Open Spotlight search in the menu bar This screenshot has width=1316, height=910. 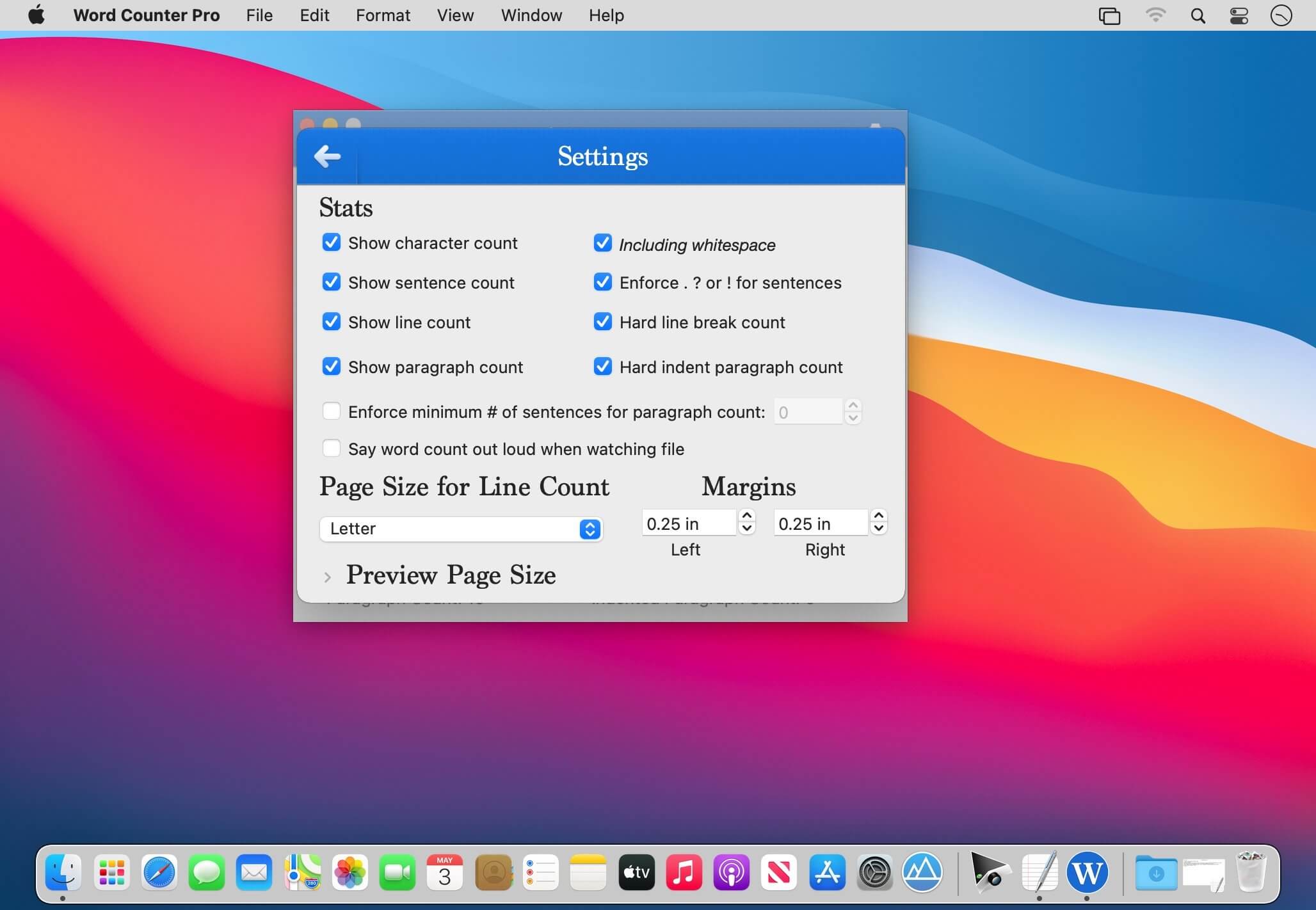click(1198, 15)
